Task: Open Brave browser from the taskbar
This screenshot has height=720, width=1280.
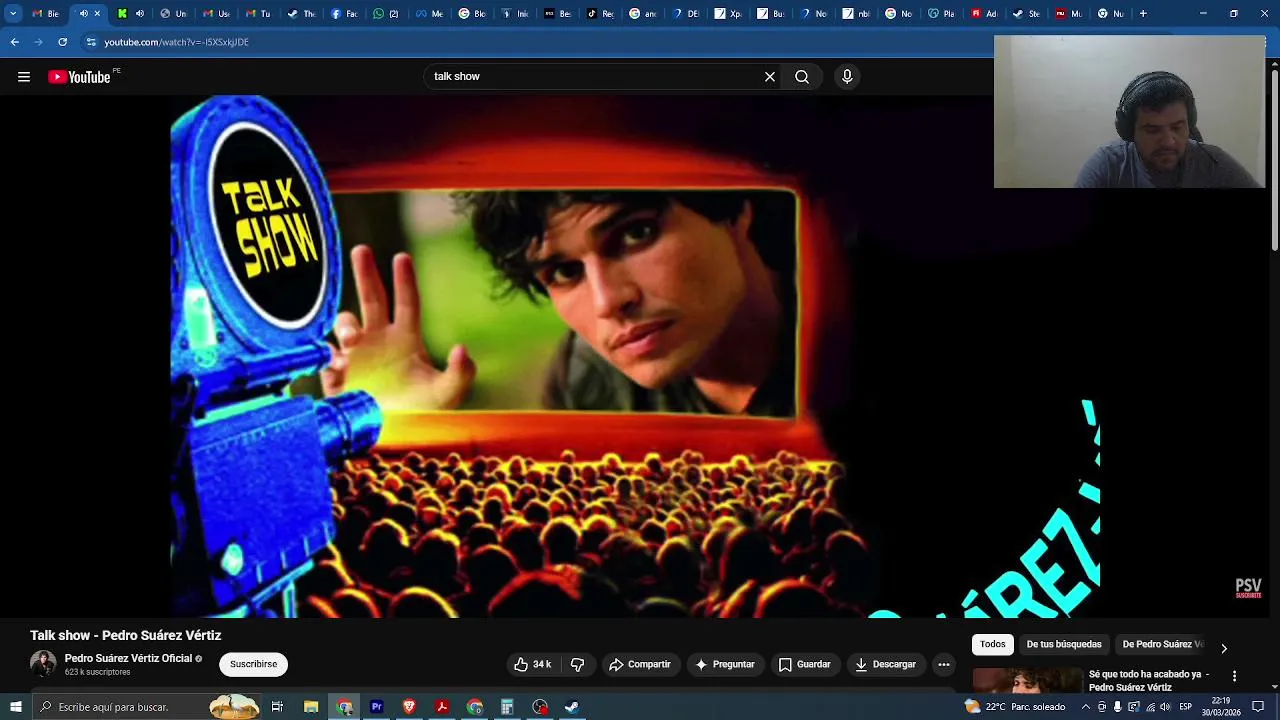Action: [x=409, y=707]
